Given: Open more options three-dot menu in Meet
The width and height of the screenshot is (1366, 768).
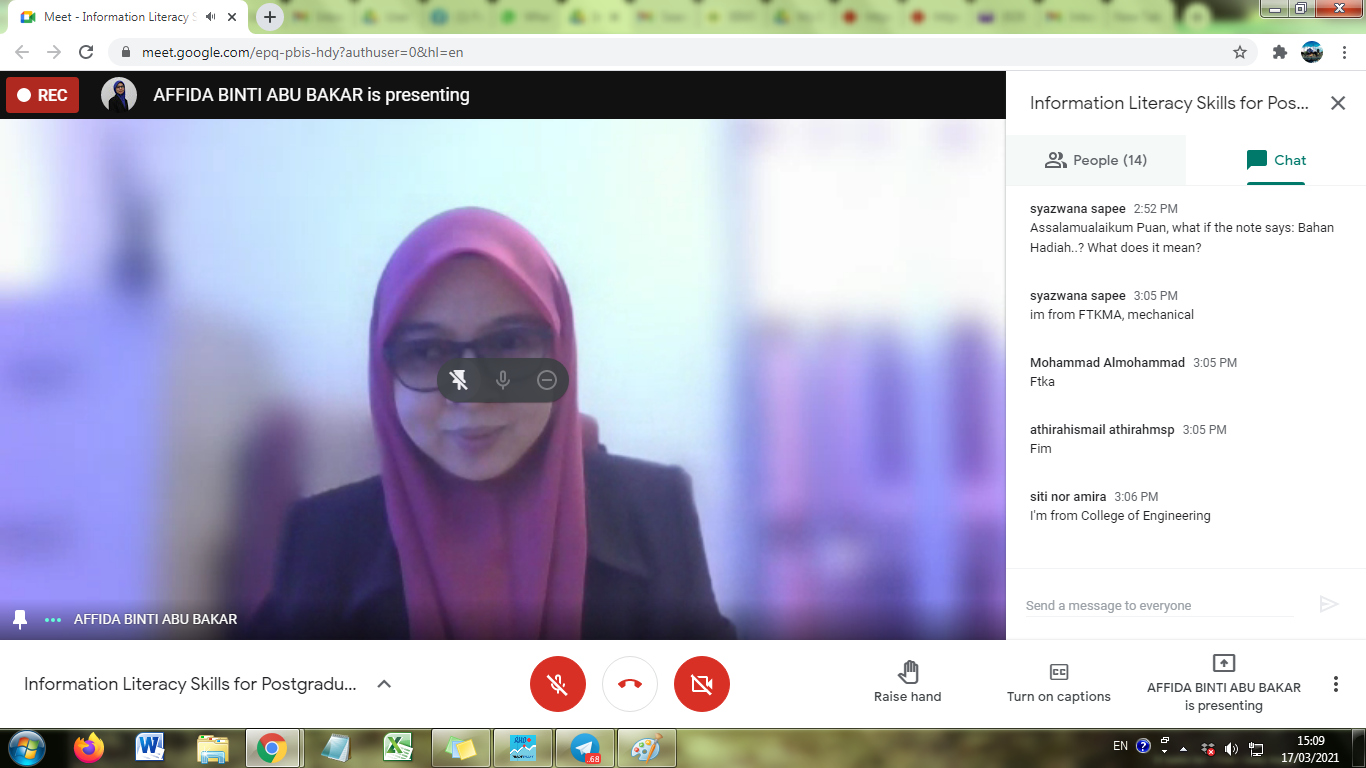Looking at the screenshot, I should (x=1335, y=684).
